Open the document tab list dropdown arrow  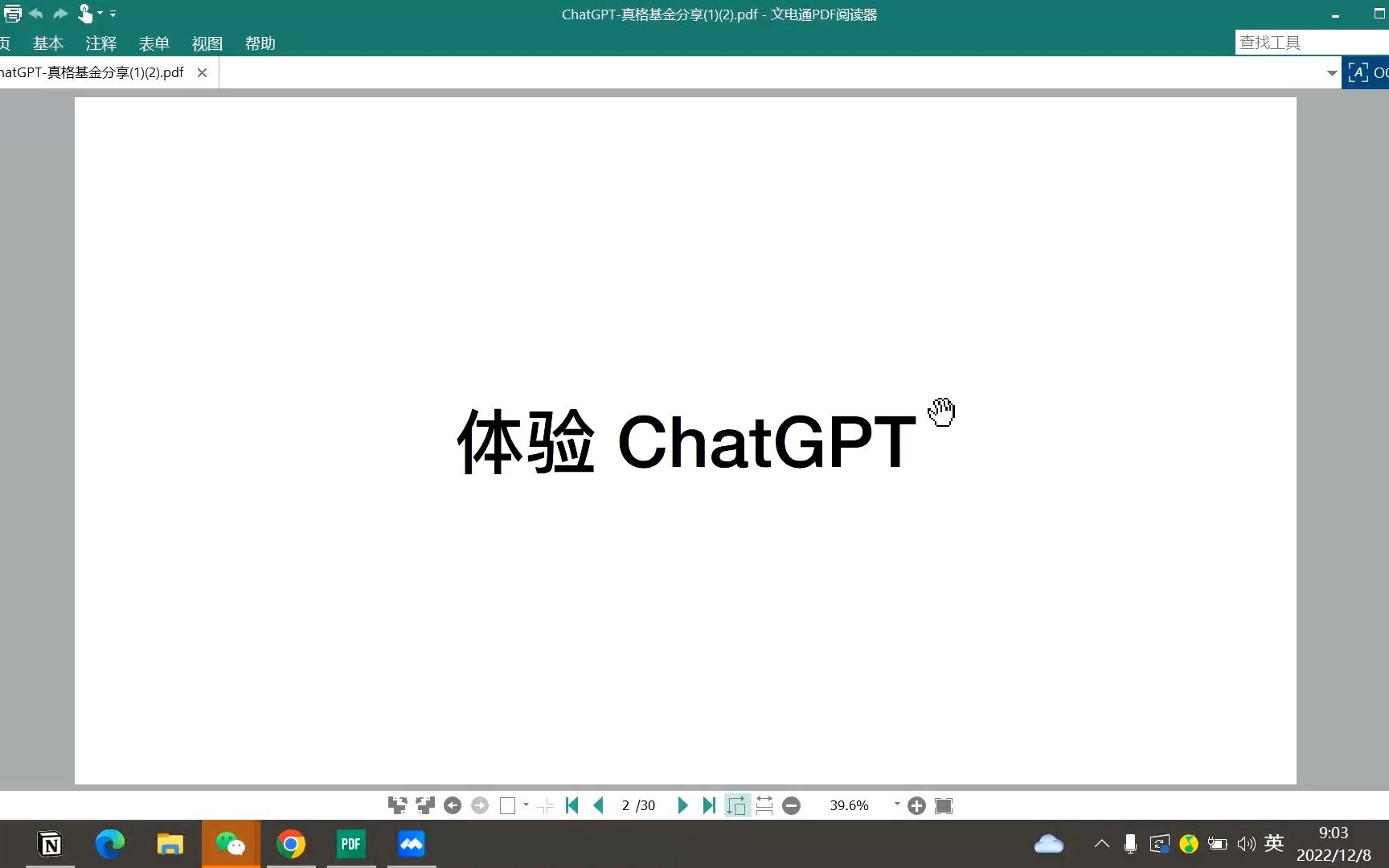coord(1332,73)
